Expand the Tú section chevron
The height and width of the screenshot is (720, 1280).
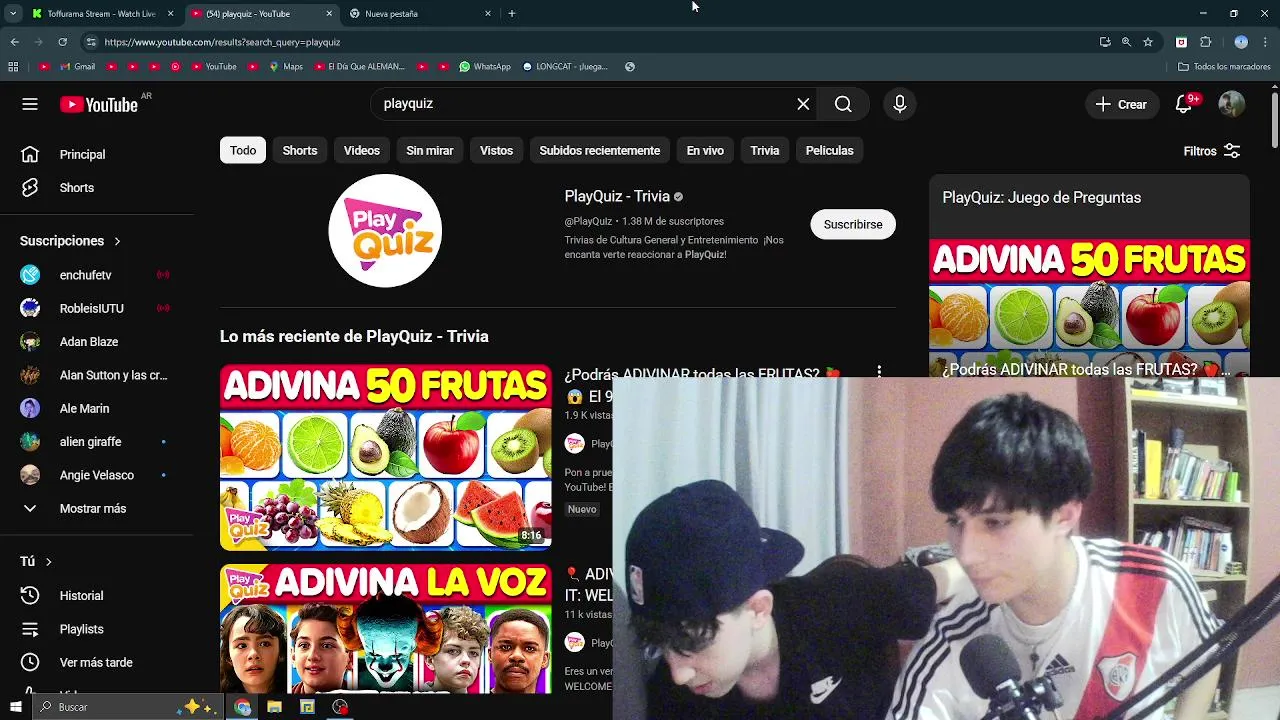[48, 562]
